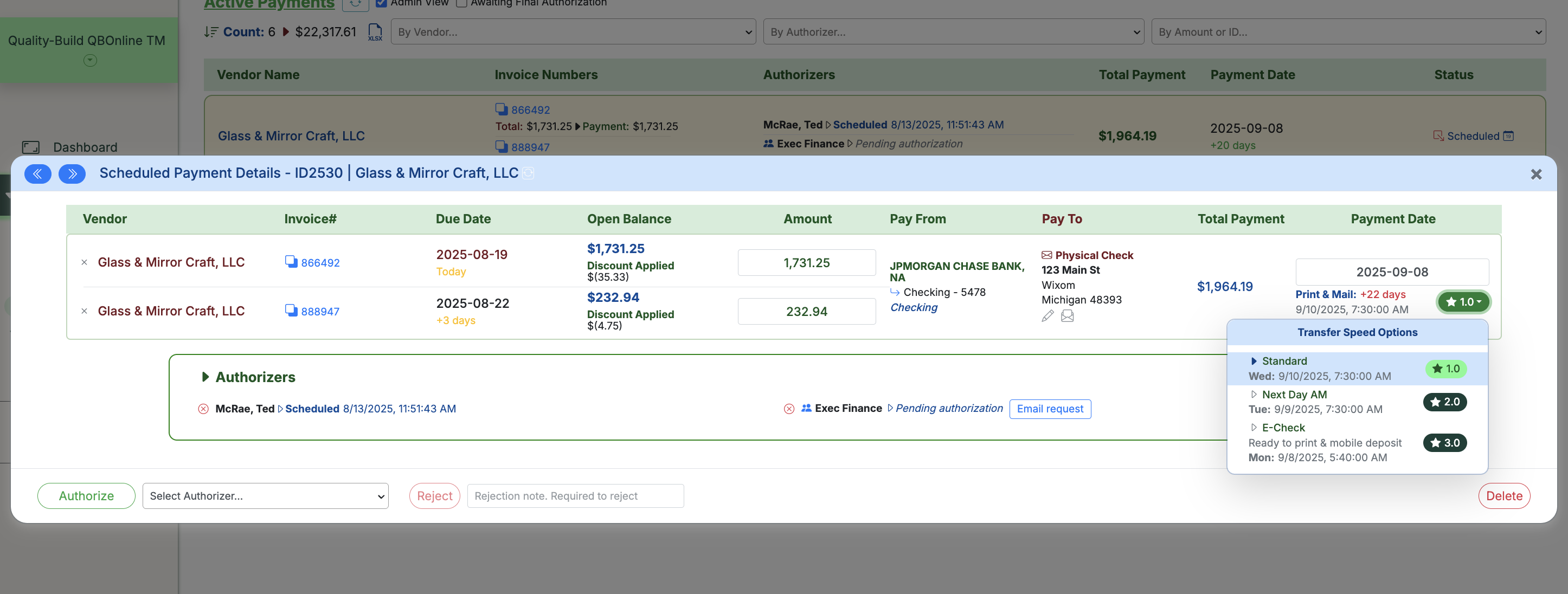This screenshot has height=594, width=1568.
Task: Remove McRae, Ted authorizer with red X
Action: click(203, 409)
